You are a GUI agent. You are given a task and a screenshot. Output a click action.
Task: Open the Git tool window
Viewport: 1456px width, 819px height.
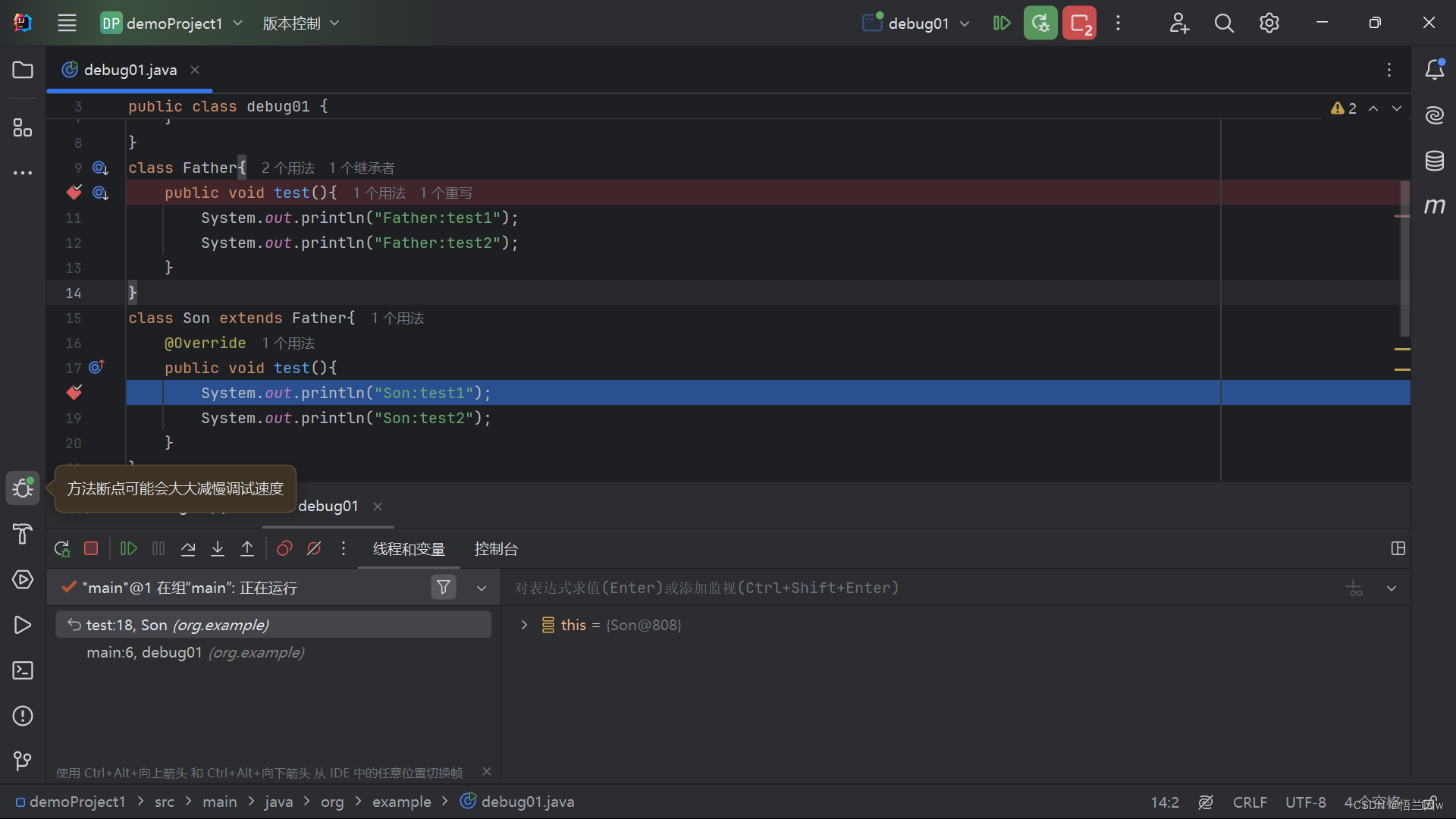click(x=23, y=761)
